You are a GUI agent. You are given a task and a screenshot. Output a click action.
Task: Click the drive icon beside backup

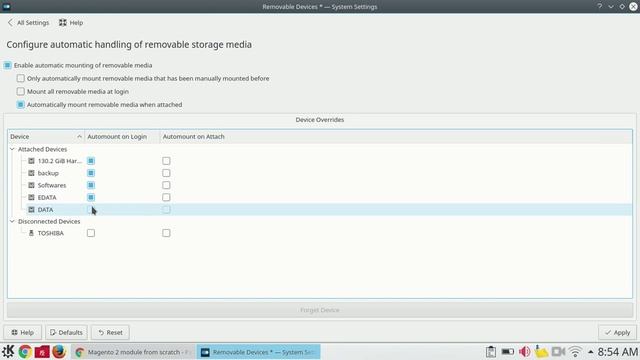coord(31,173)
